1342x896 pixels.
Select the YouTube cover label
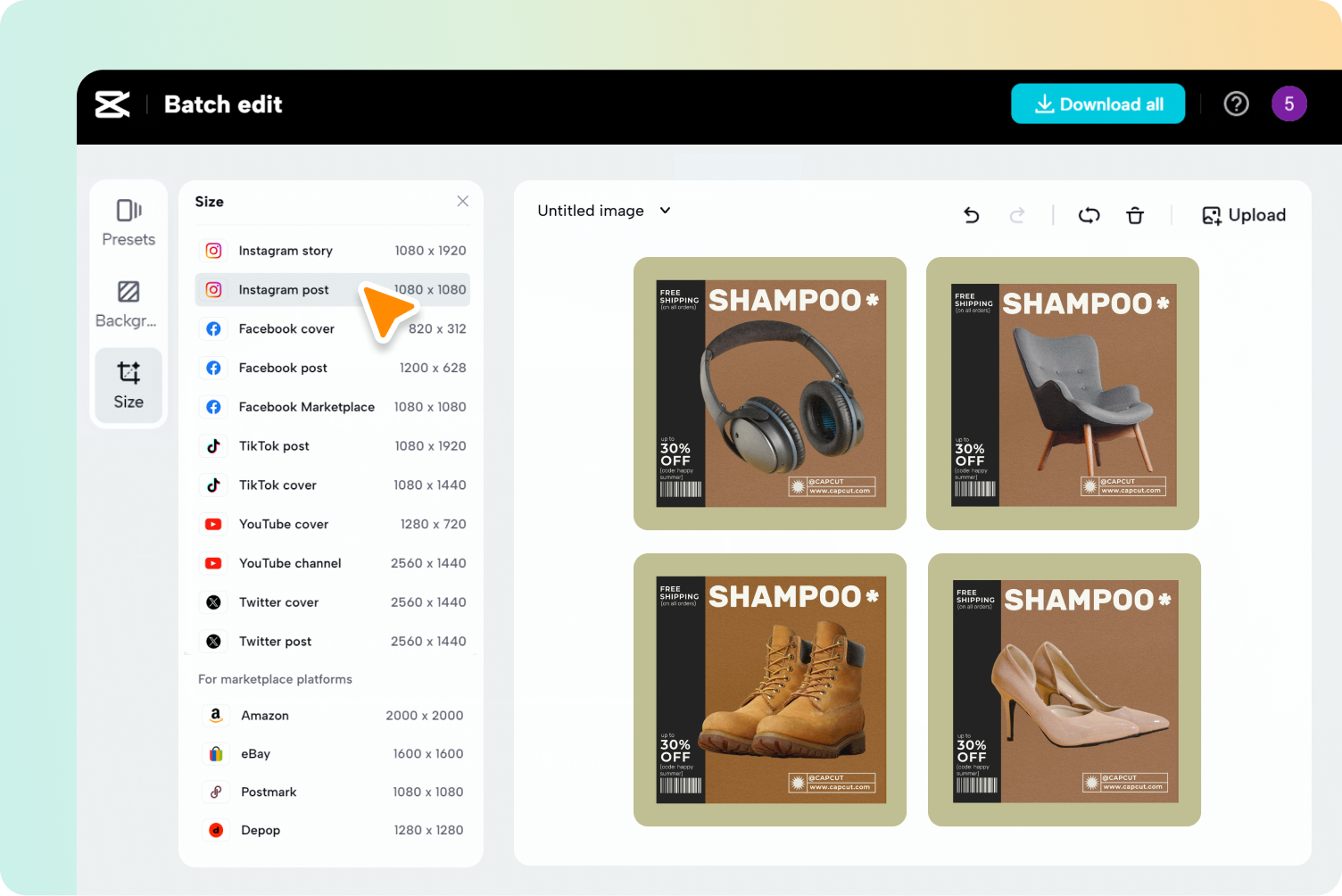coord(284,525)
